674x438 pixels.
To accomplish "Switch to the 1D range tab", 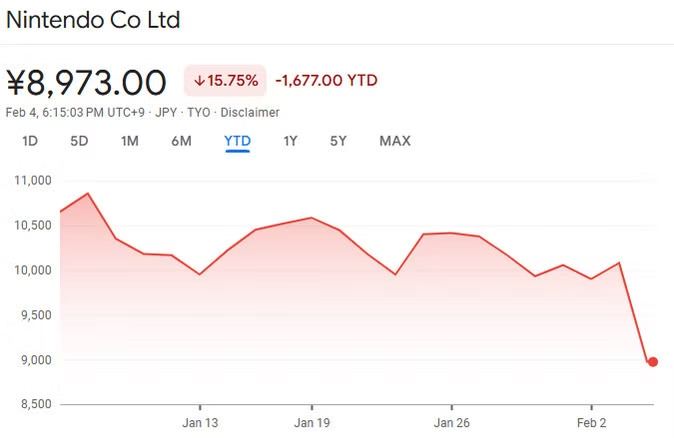I will coord(30,141).
